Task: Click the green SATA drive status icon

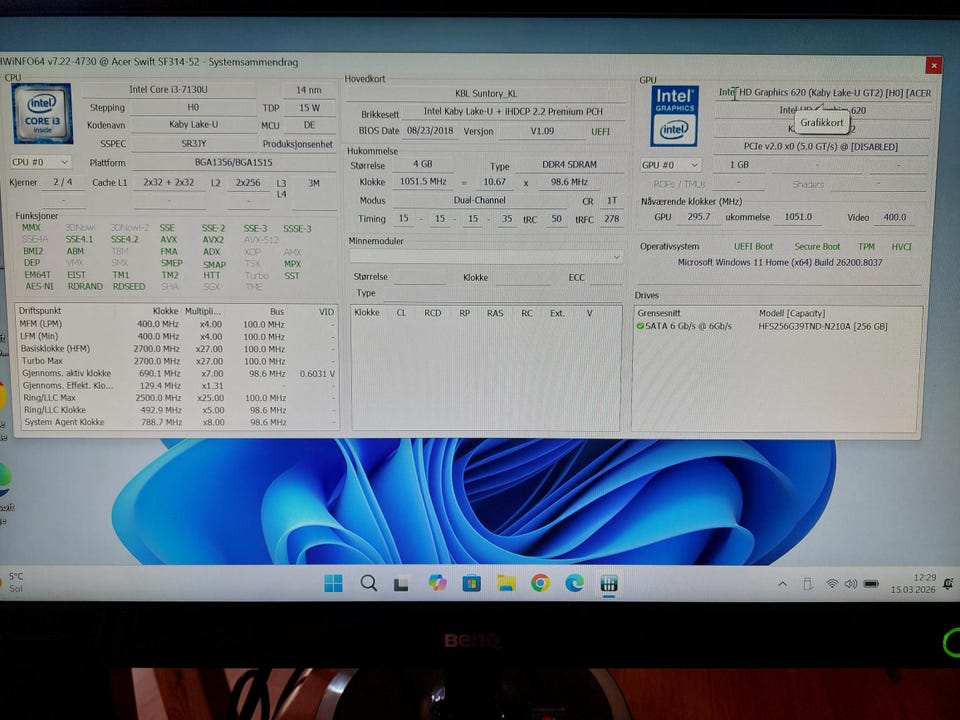Action: (x=640, y=326)
